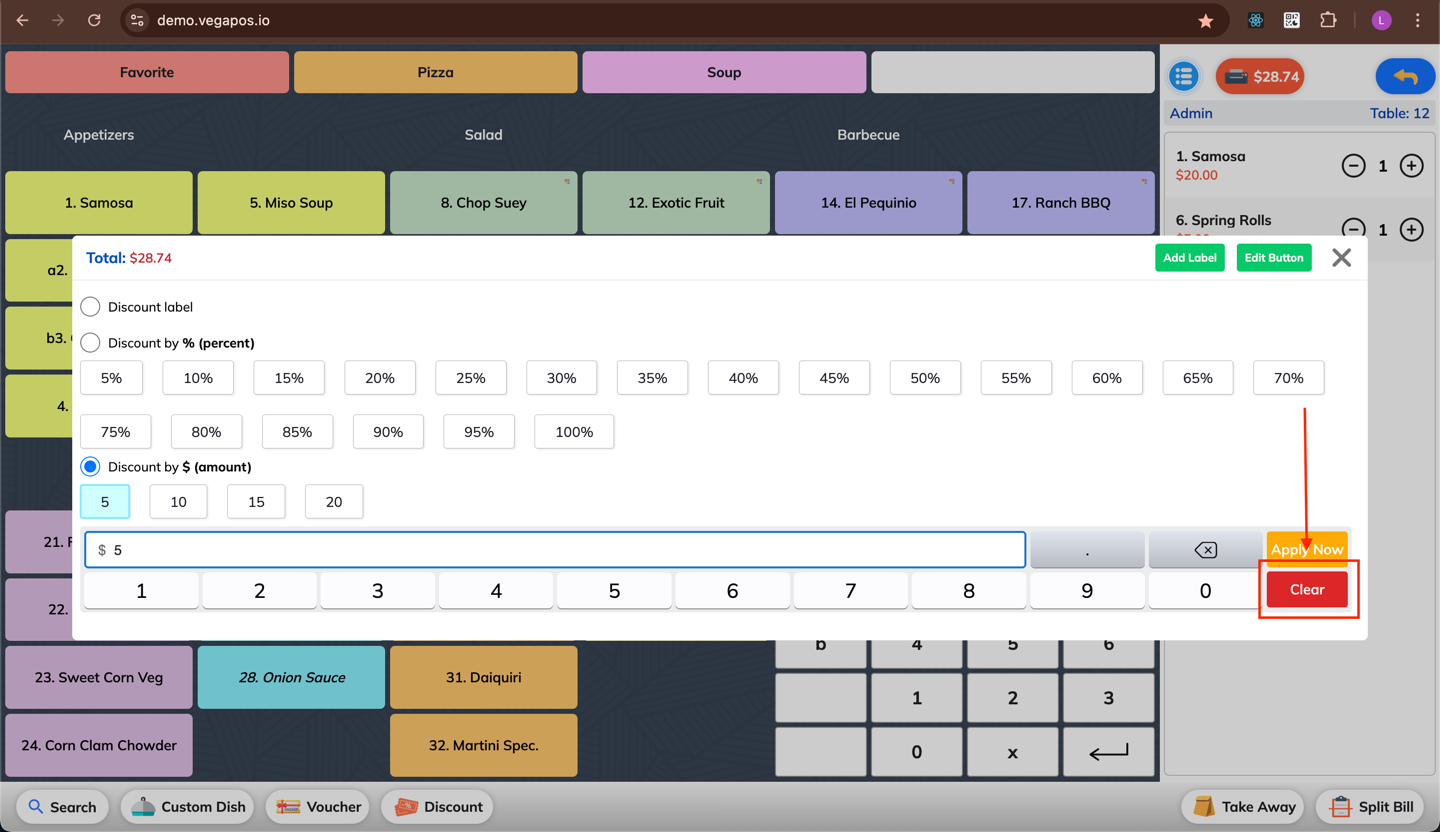Image resolution: width=1440 pixels, height=832 pixels.
Task: Click the Edit Button green button
Action: coord(1274,258)
